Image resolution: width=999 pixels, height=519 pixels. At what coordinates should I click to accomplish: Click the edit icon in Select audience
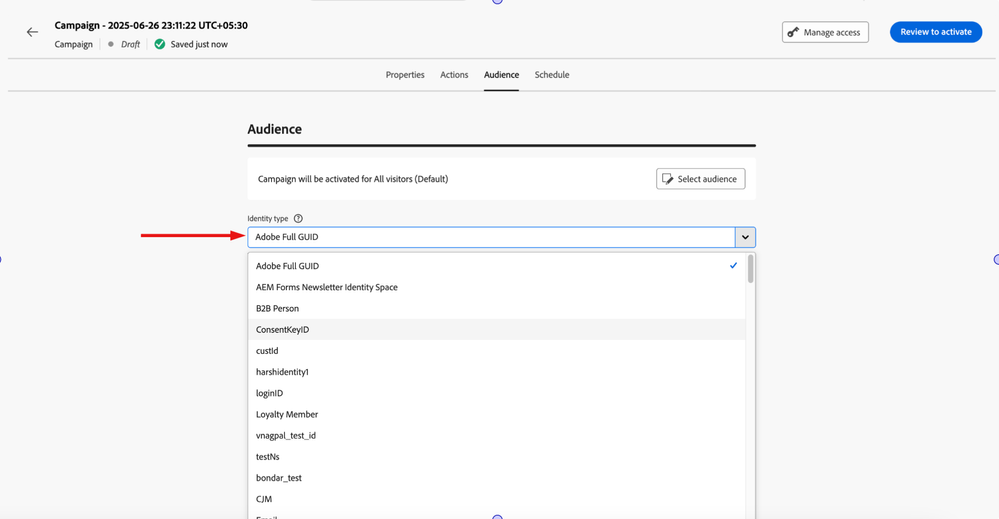click(x=668, y=179)
